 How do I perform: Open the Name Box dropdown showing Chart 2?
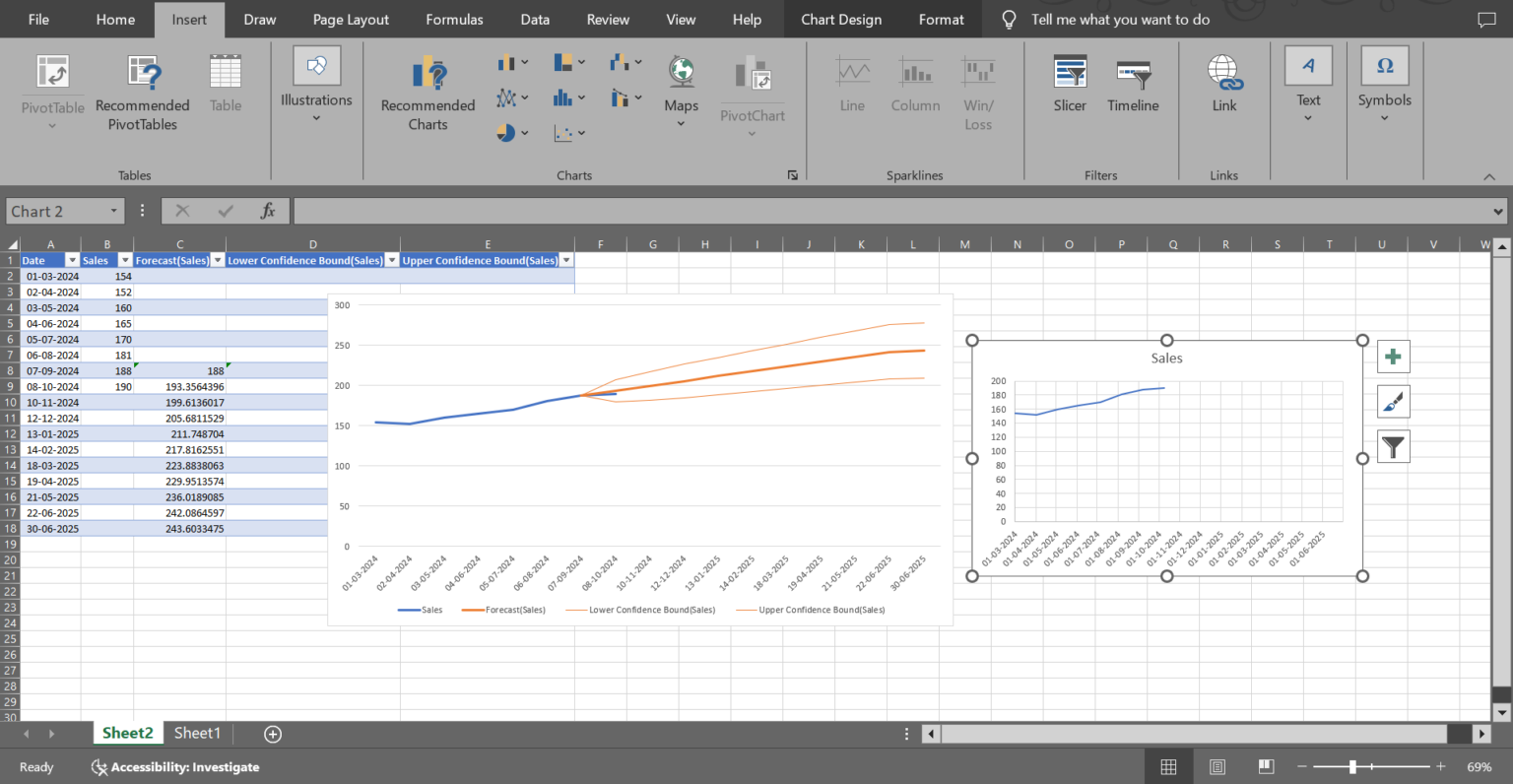click(113, 210)
